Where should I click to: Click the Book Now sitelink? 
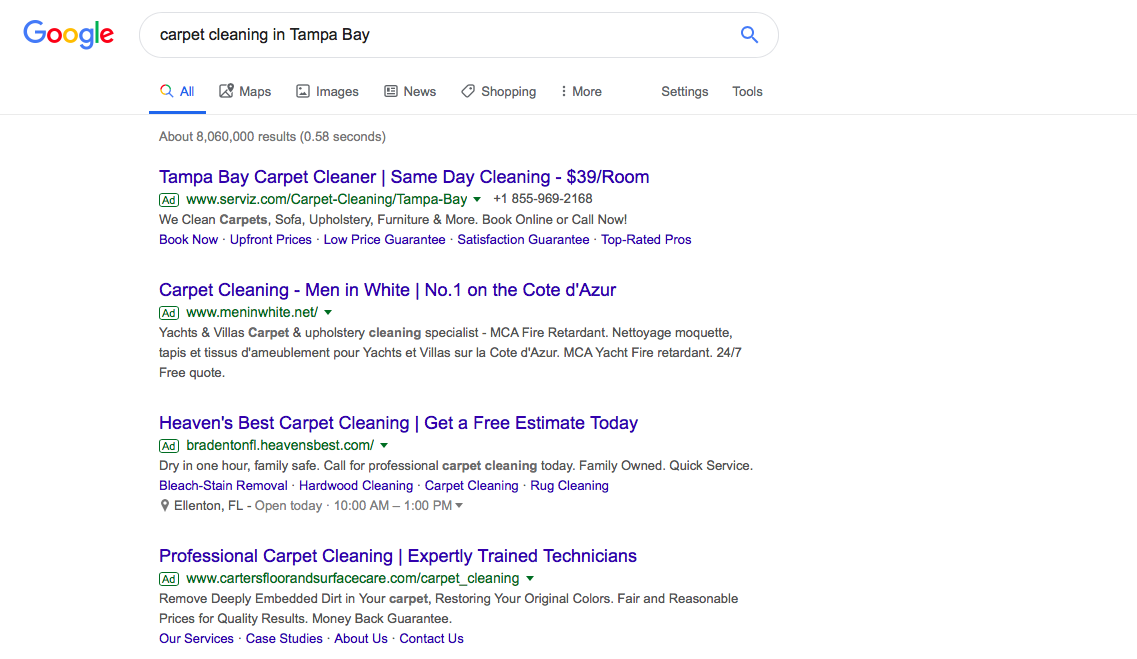[189, 239]
